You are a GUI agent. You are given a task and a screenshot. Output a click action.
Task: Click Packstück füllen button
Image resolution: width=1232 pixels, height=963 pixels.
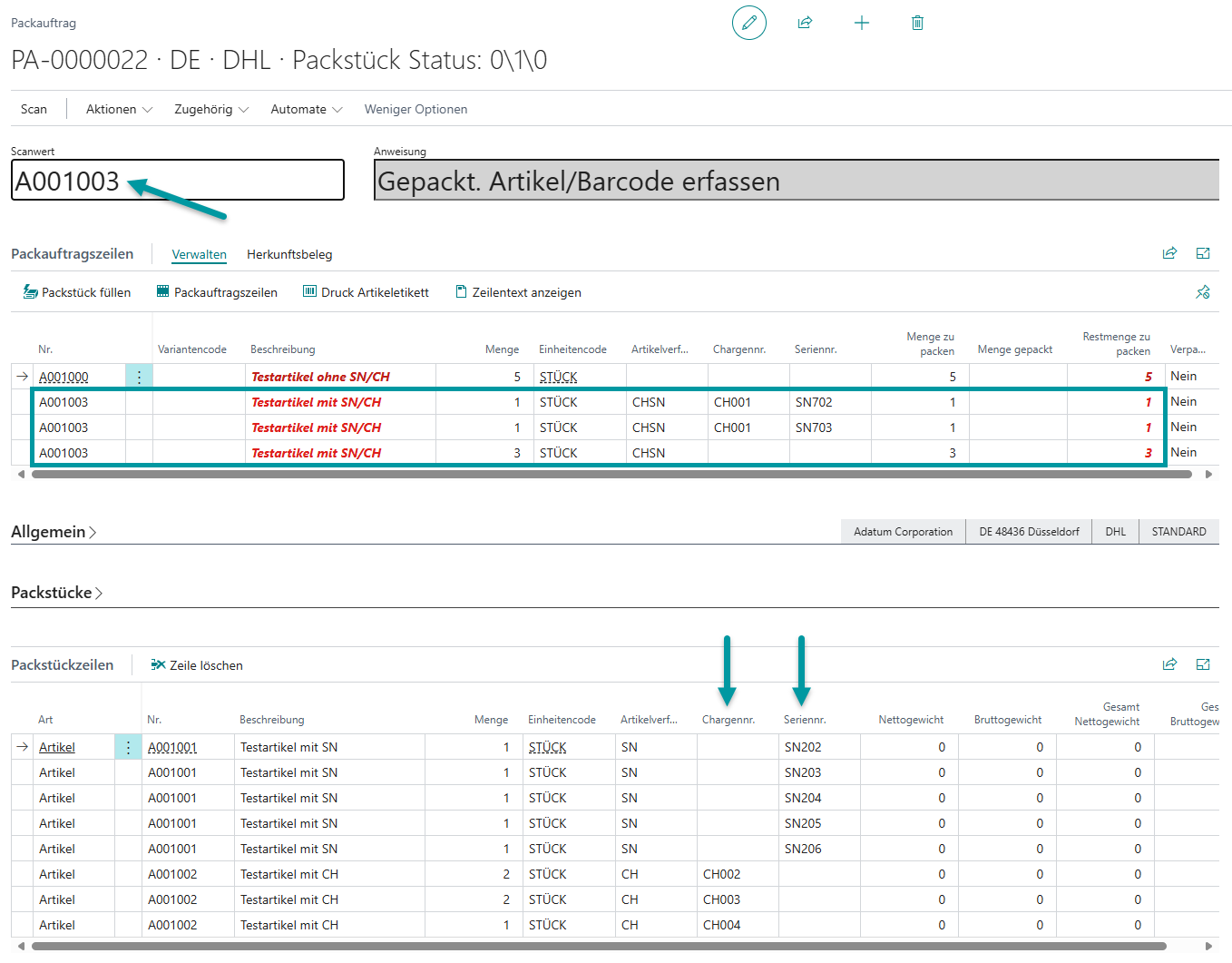[x=77, y=292]
